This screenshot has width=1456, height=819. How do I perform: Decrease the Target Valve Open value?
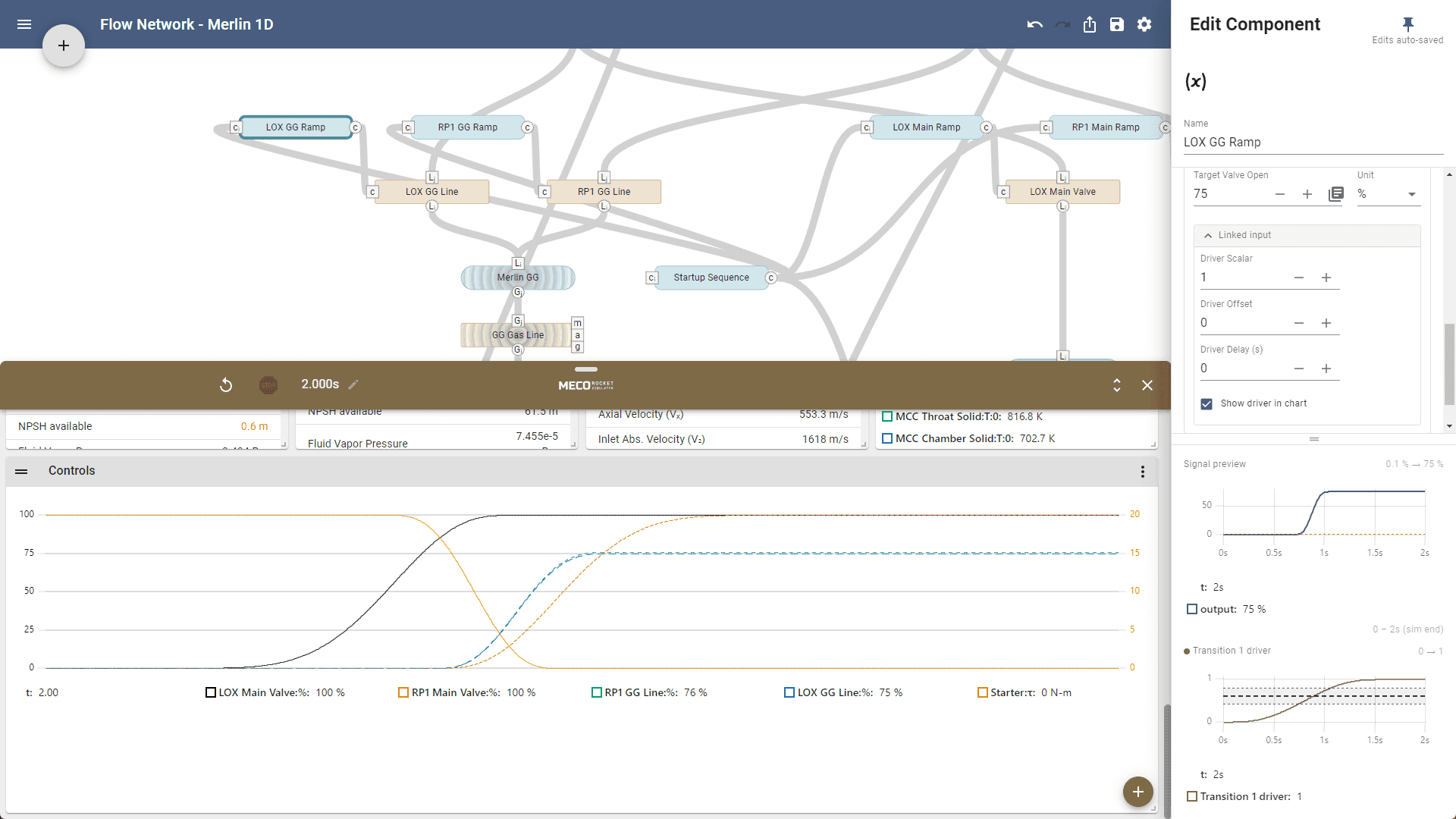[x=1280, y=194]
